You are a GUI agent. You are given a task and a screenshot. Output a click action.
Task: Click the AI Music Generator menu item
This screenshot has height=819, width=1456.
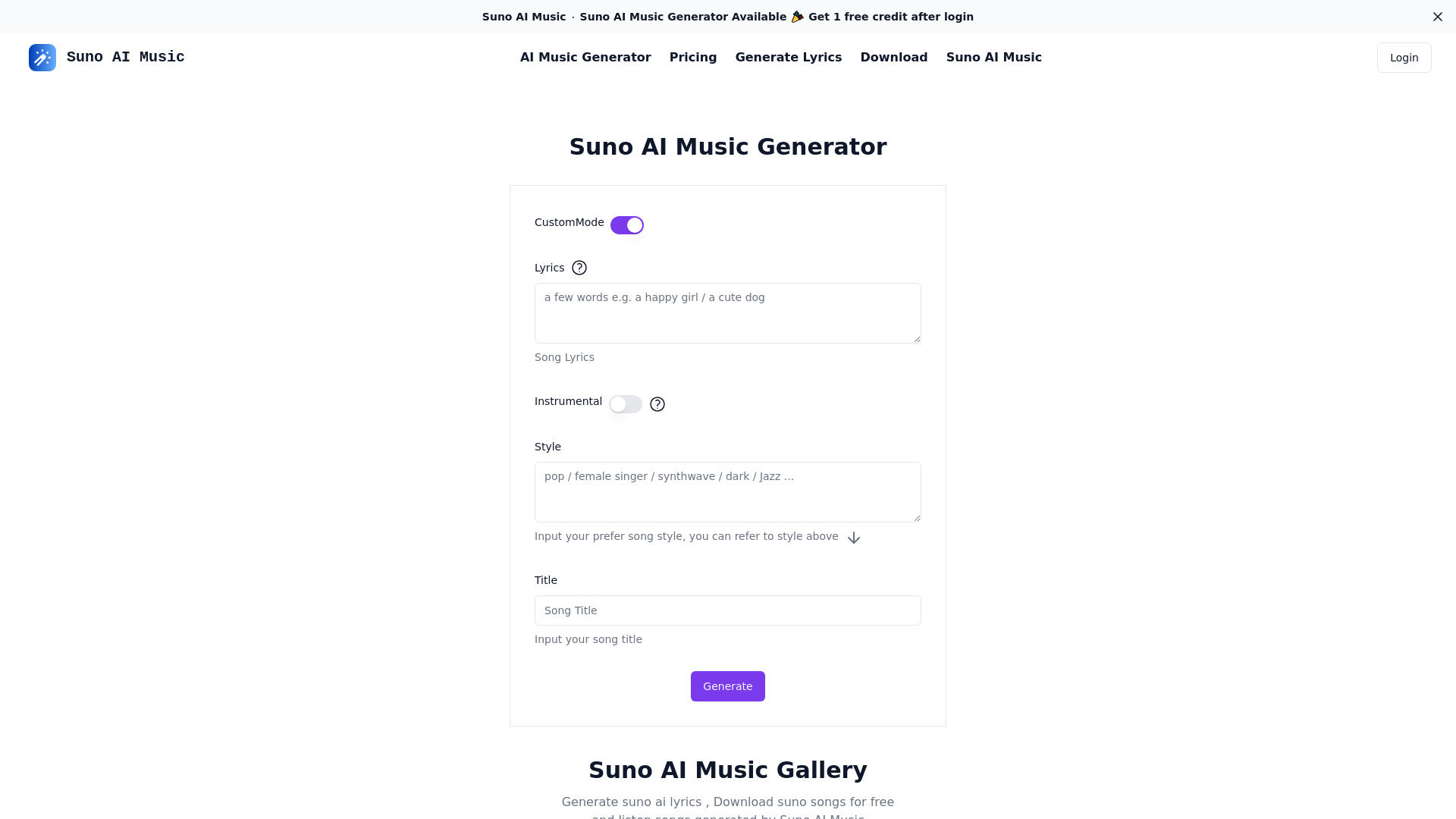pos(585,57)
